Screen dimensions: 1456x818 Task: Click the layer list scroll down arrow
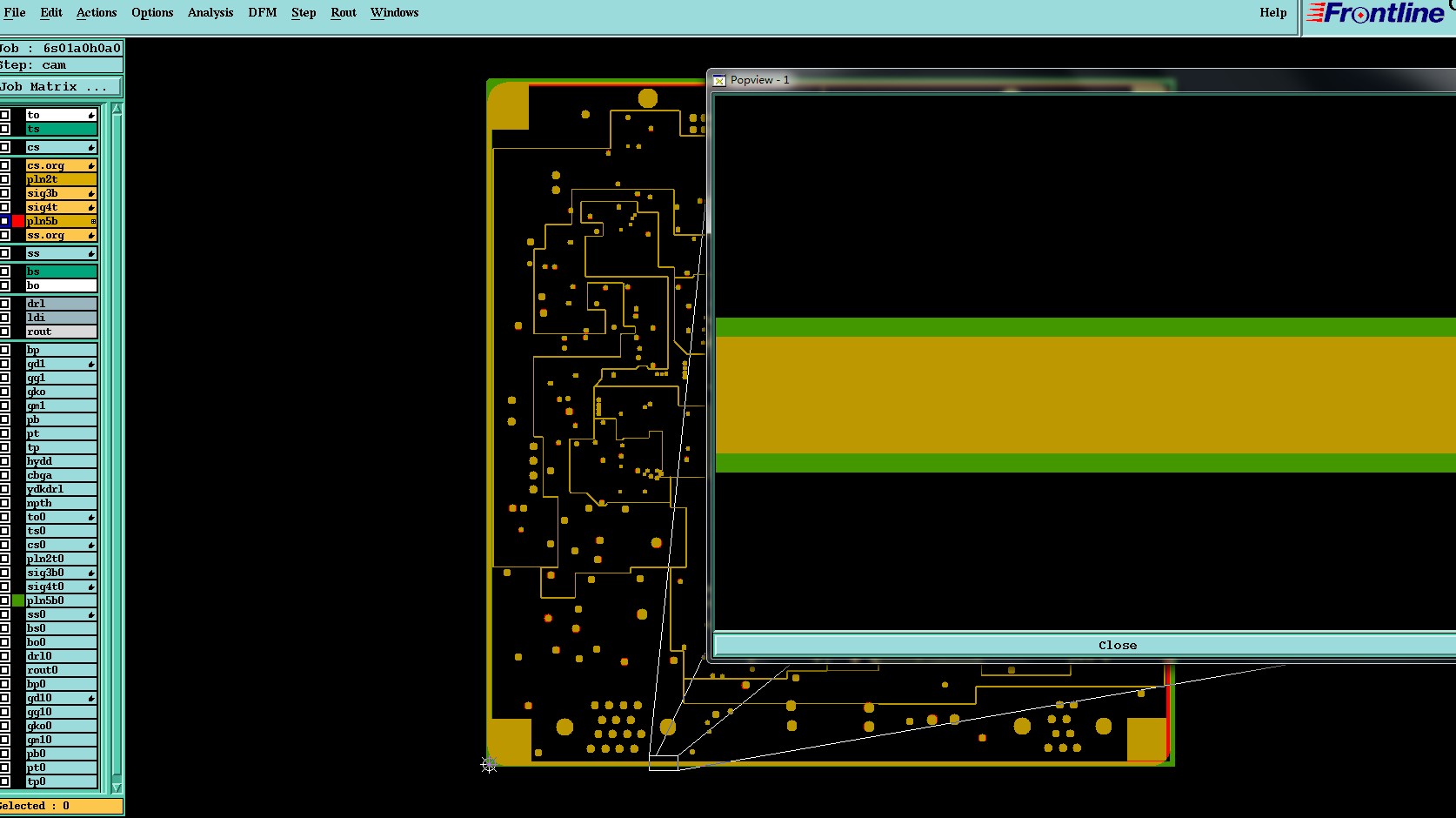click(x=117, y=788)
